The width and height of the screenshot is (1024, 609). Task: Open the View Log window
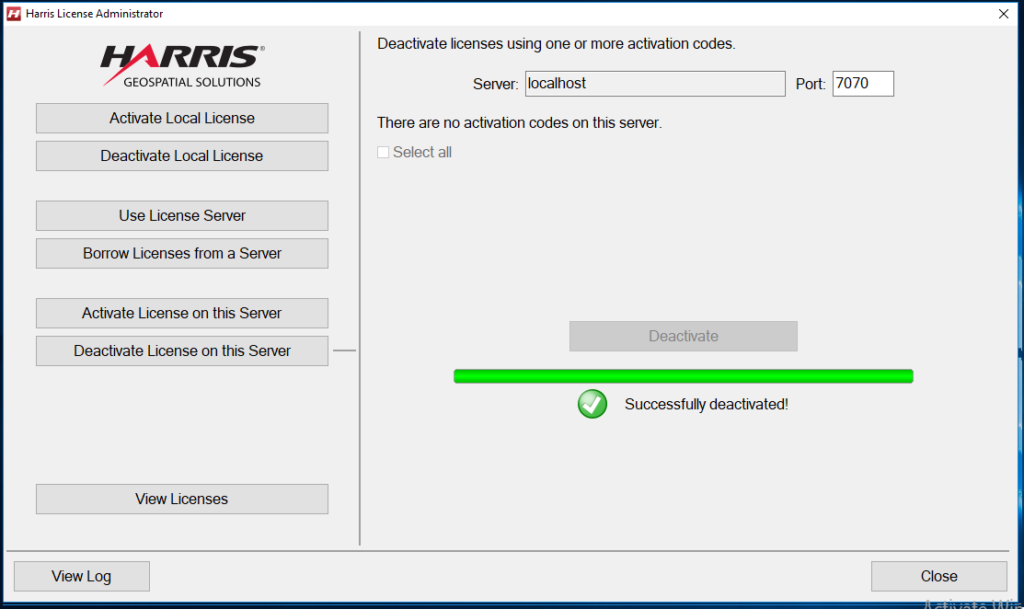[x=82, y=576]
